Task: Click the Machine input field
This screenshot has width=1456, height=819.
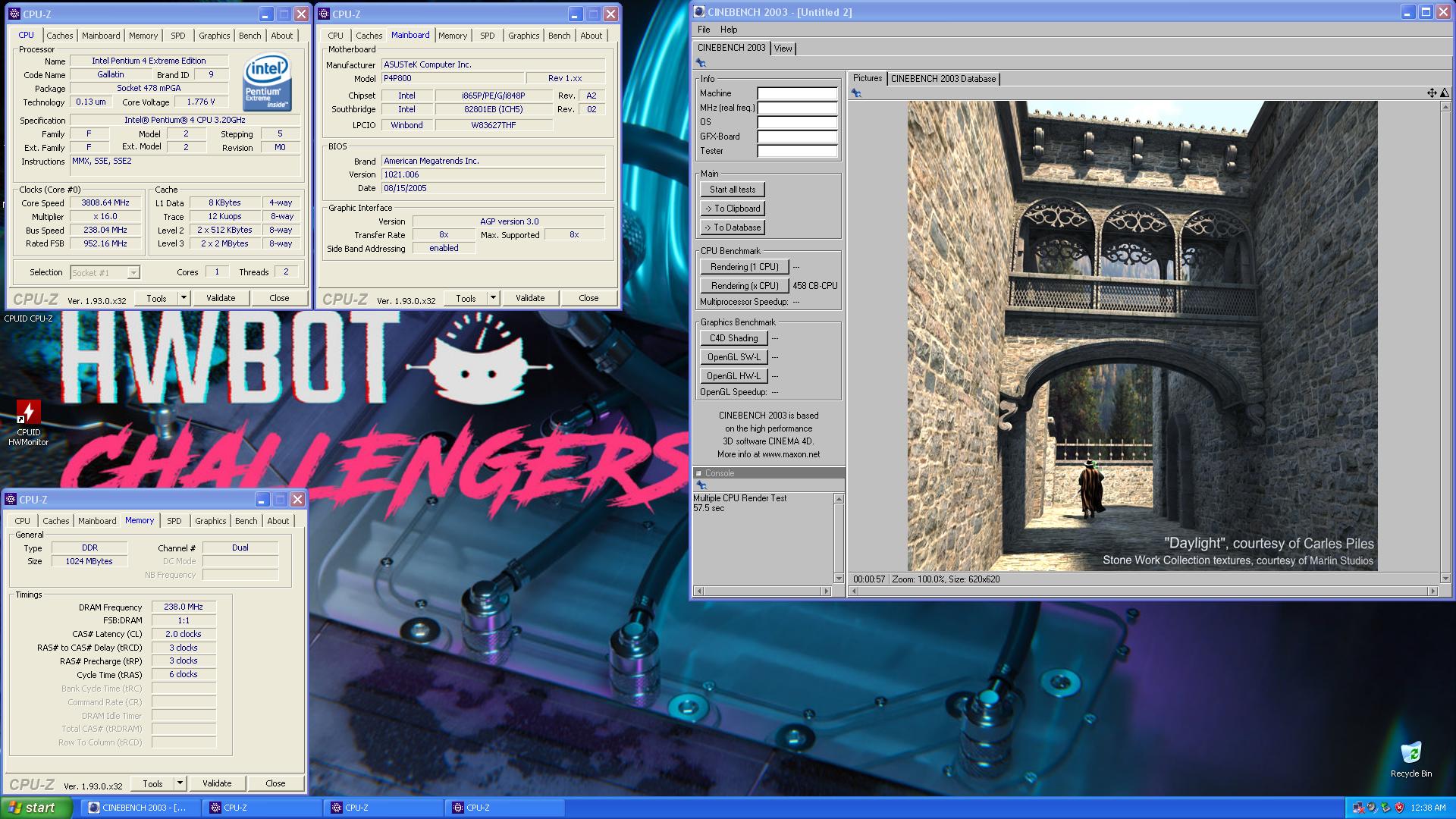Action: pyautogui.click(x=798, y=93)
